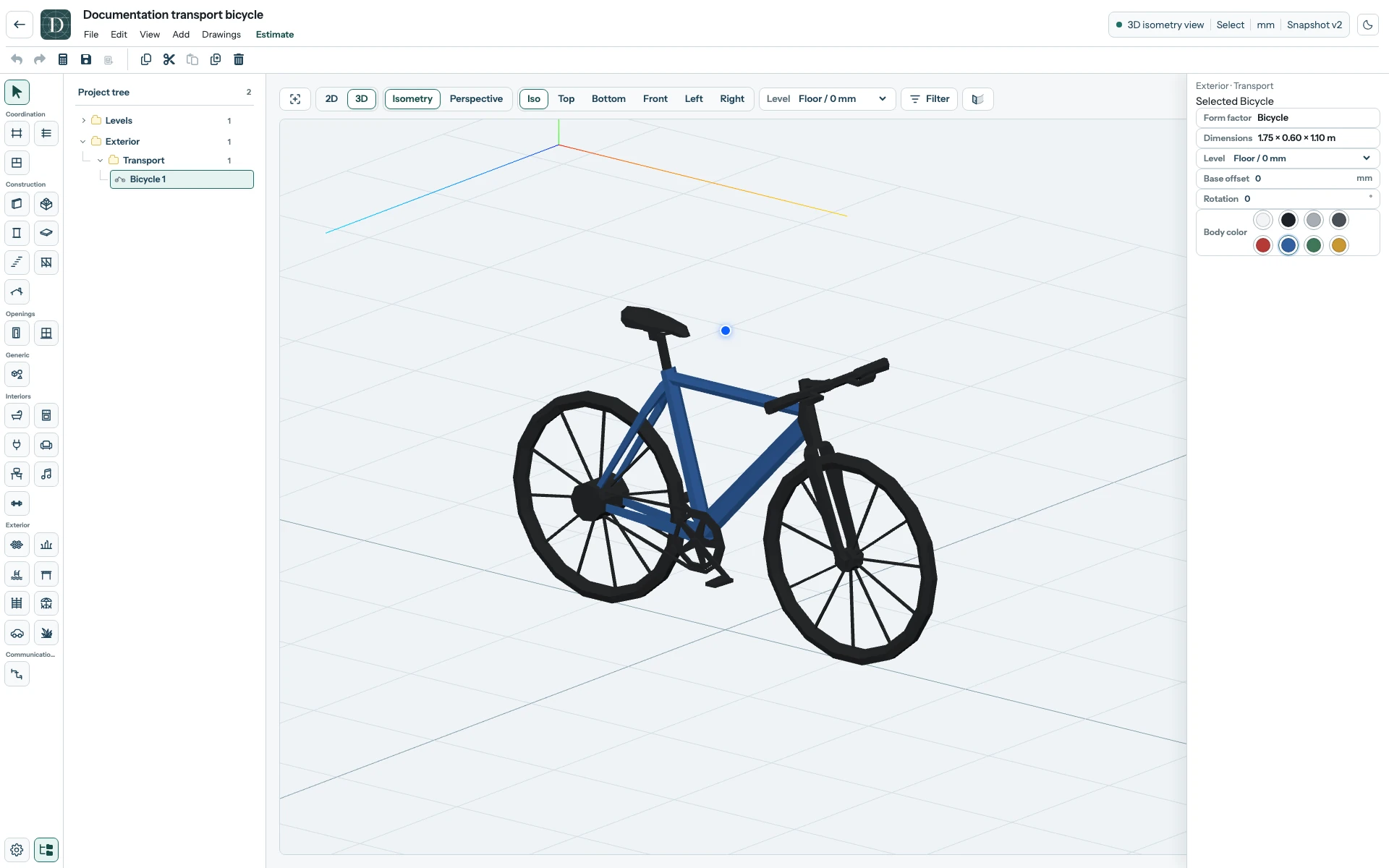Image resolution: width=1389 pixels, height=868 pixels.
Task: Expand the Levels folder in tree
Action: click(84, 121)
